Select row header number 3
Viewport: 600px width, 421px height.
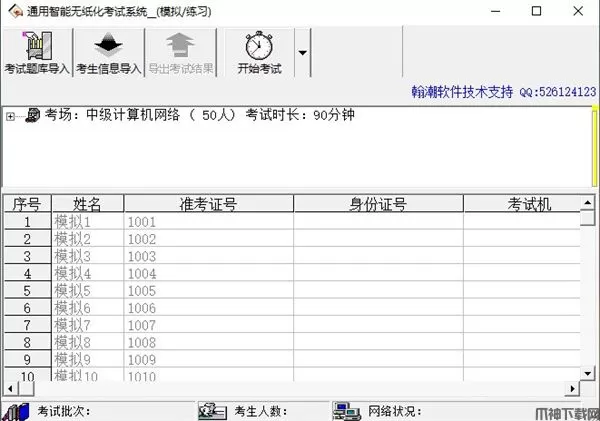27,256
